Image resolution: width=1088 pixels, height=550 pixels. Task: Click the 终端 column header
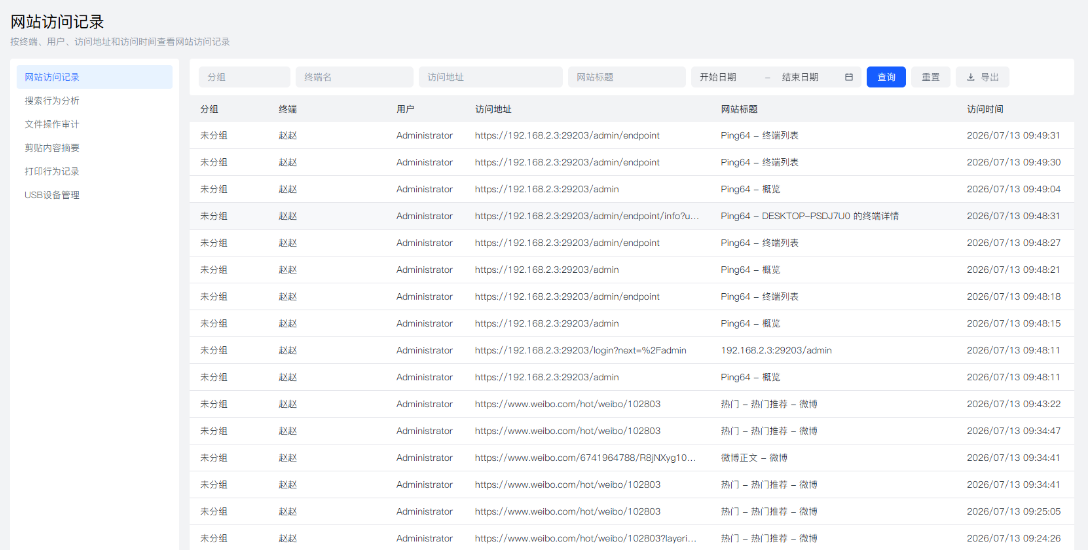[x=288, y=109]
